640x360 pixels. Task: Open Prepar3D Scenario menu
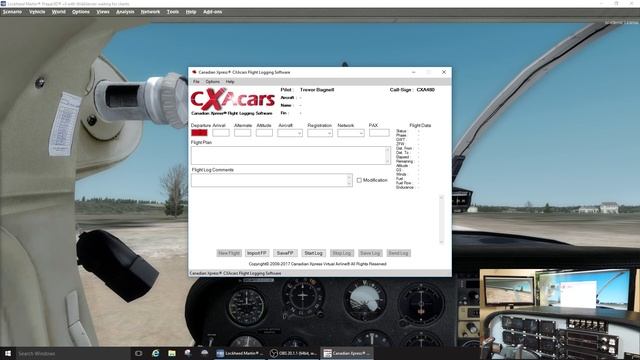coord(12,12)
